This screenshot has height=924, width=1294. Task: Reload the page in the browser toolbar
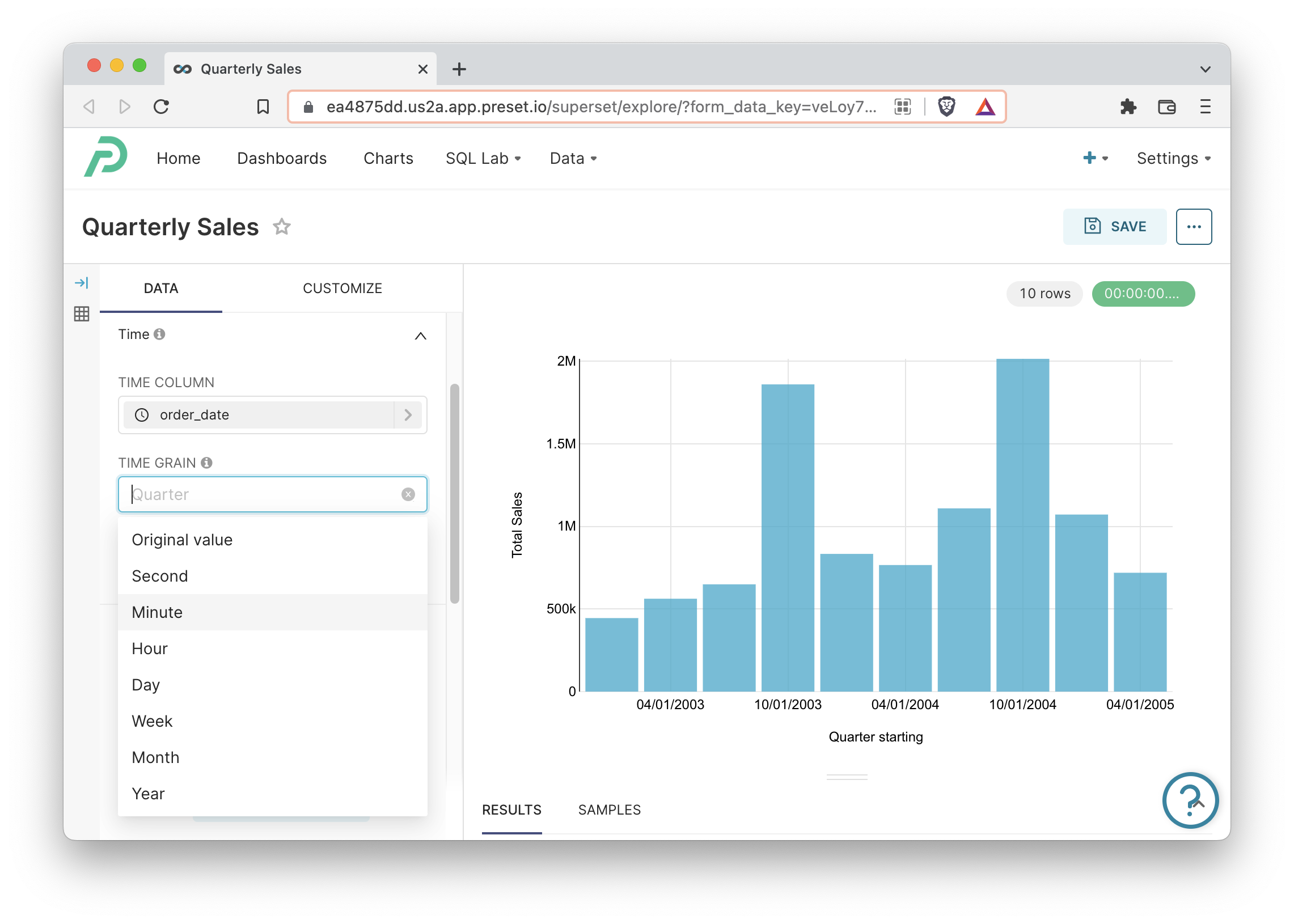(x=162, y=107)
